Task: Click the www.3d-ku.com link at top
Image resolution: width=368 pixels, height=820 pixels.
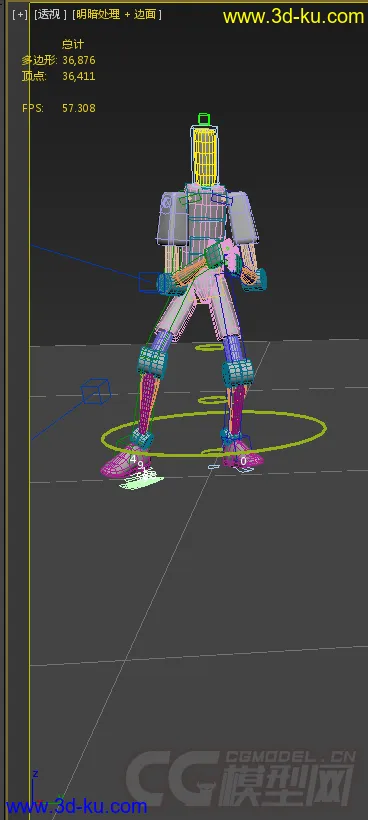Action: click(293, 16)
